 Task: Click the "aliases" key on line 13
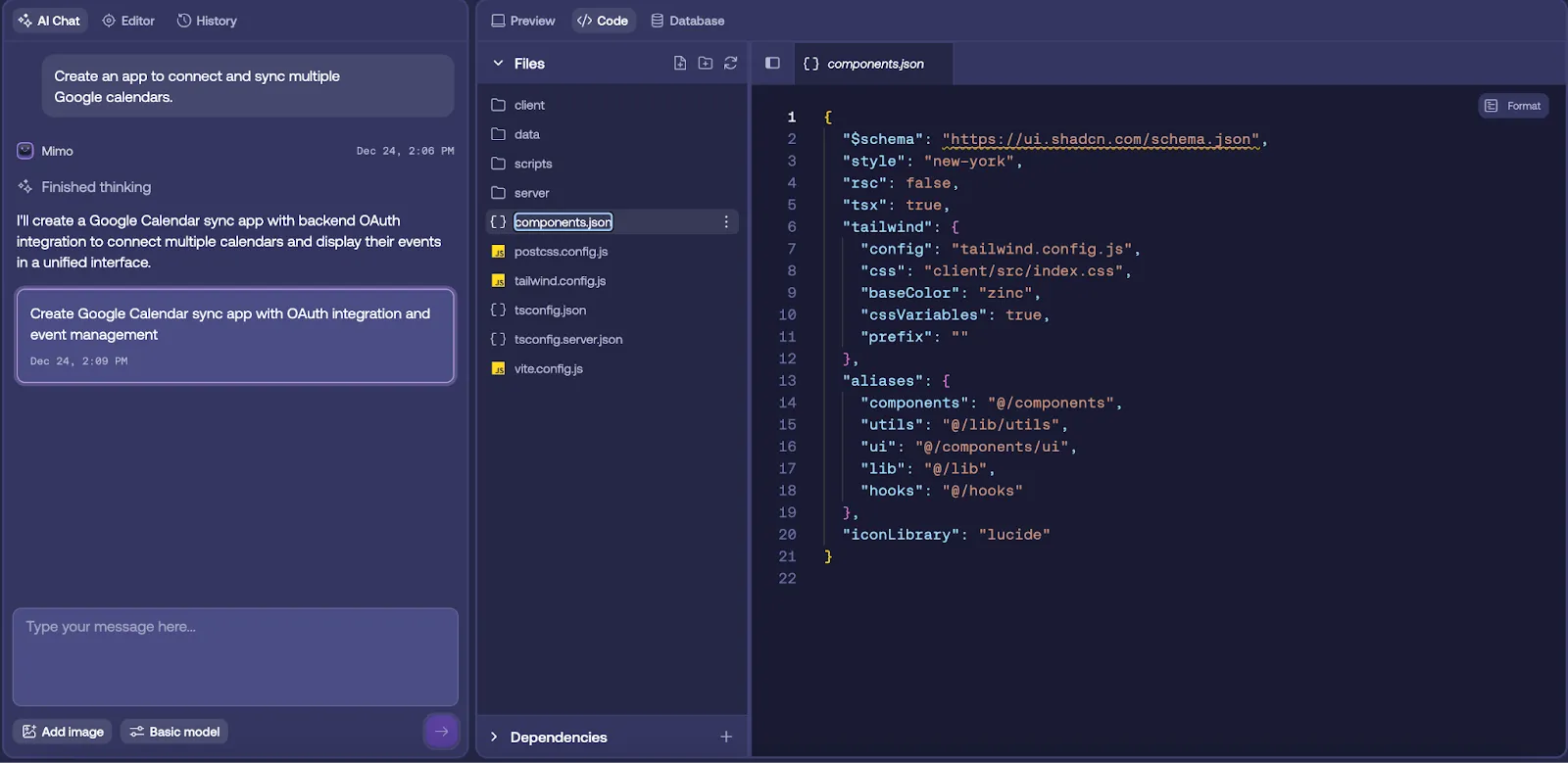(883, 380)
